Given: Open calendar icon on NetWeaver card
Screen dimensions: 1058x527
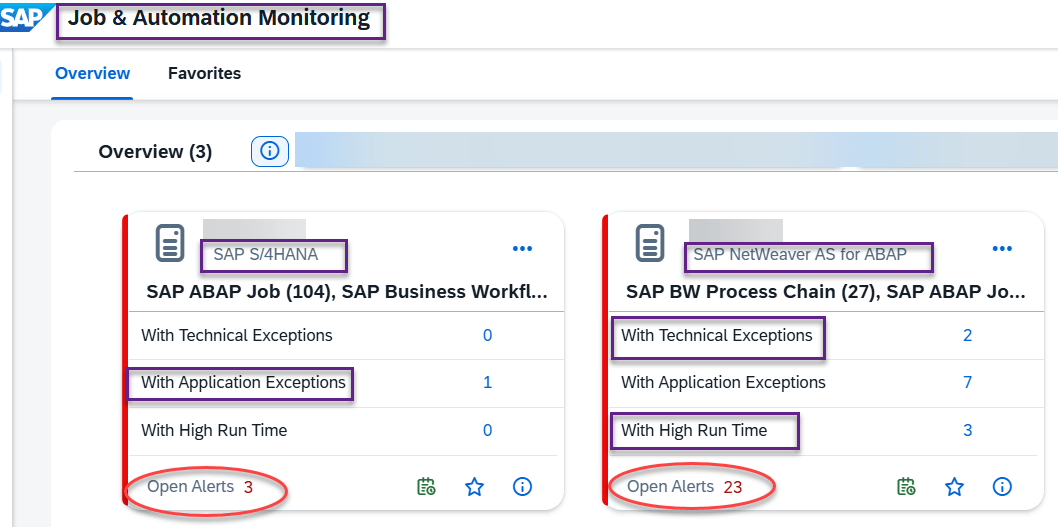Looking at the screenshot, I should click(x=907, y=487).
